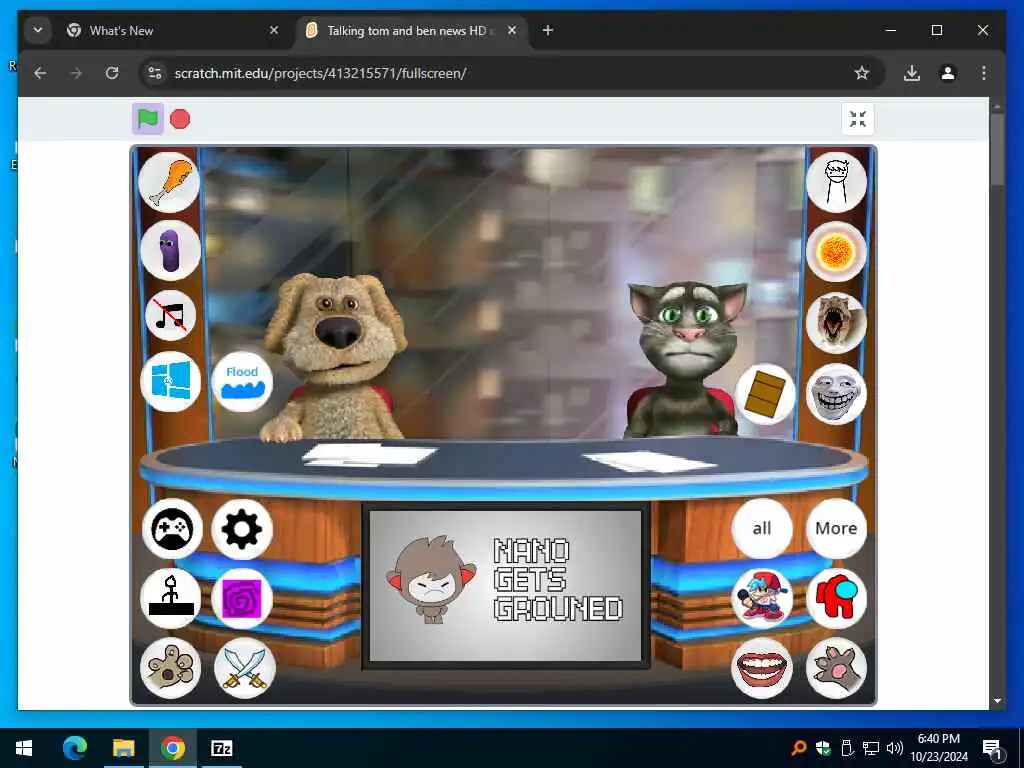Open File Explorer from taskbar
This screenshot has height=768, width=1024.
coord(123,748)
